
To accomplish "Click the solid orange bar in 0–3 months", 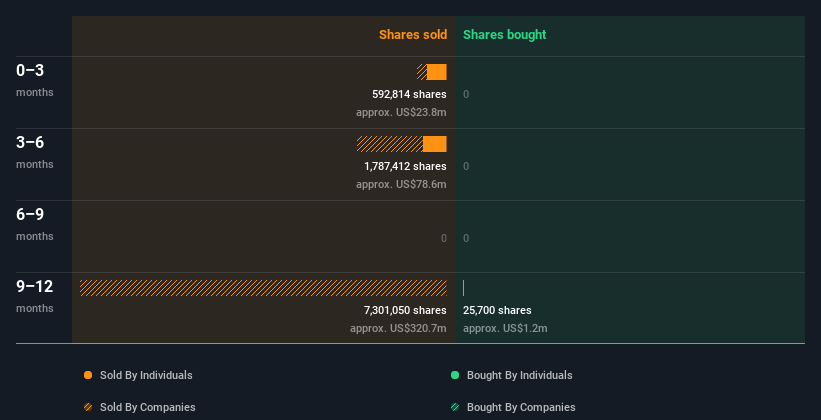I will pos(437,72).
